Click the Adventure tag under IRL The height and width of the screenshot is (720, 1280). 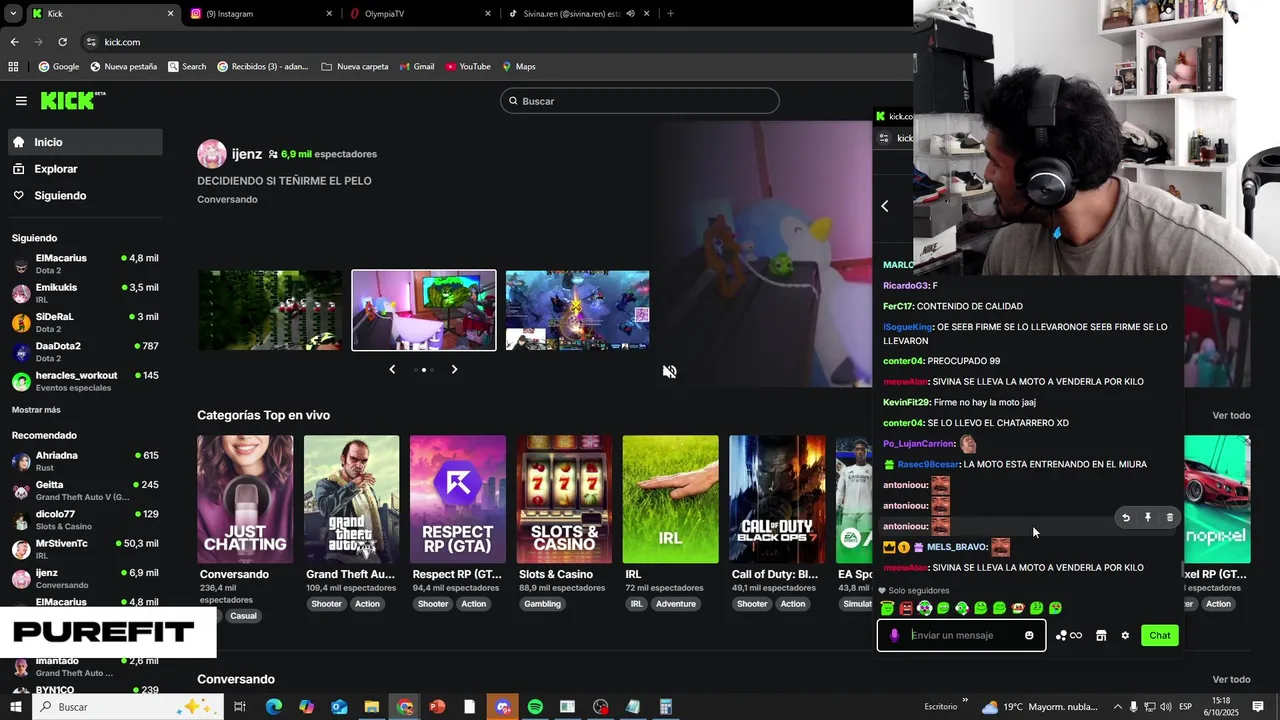[676, 604]
